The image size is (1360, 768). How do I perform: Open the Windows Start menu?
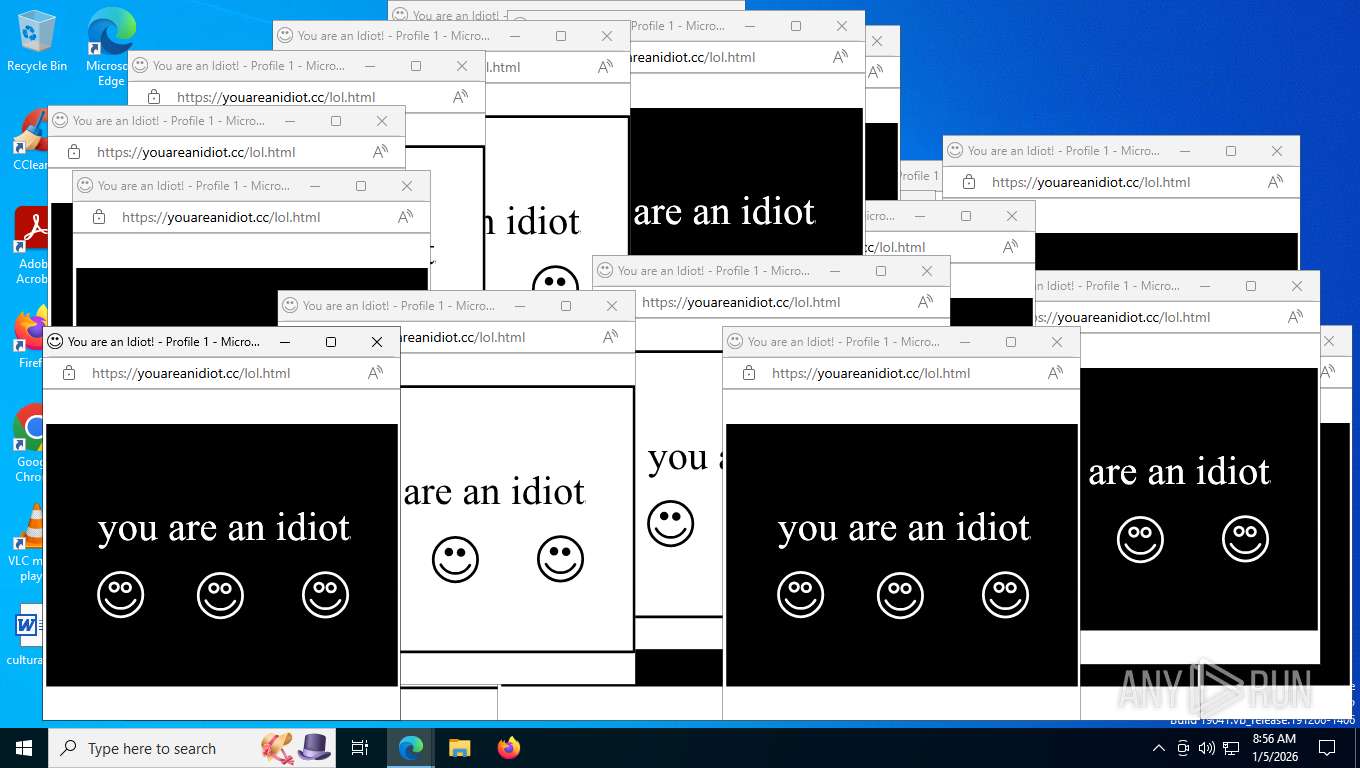click(24, 748)
